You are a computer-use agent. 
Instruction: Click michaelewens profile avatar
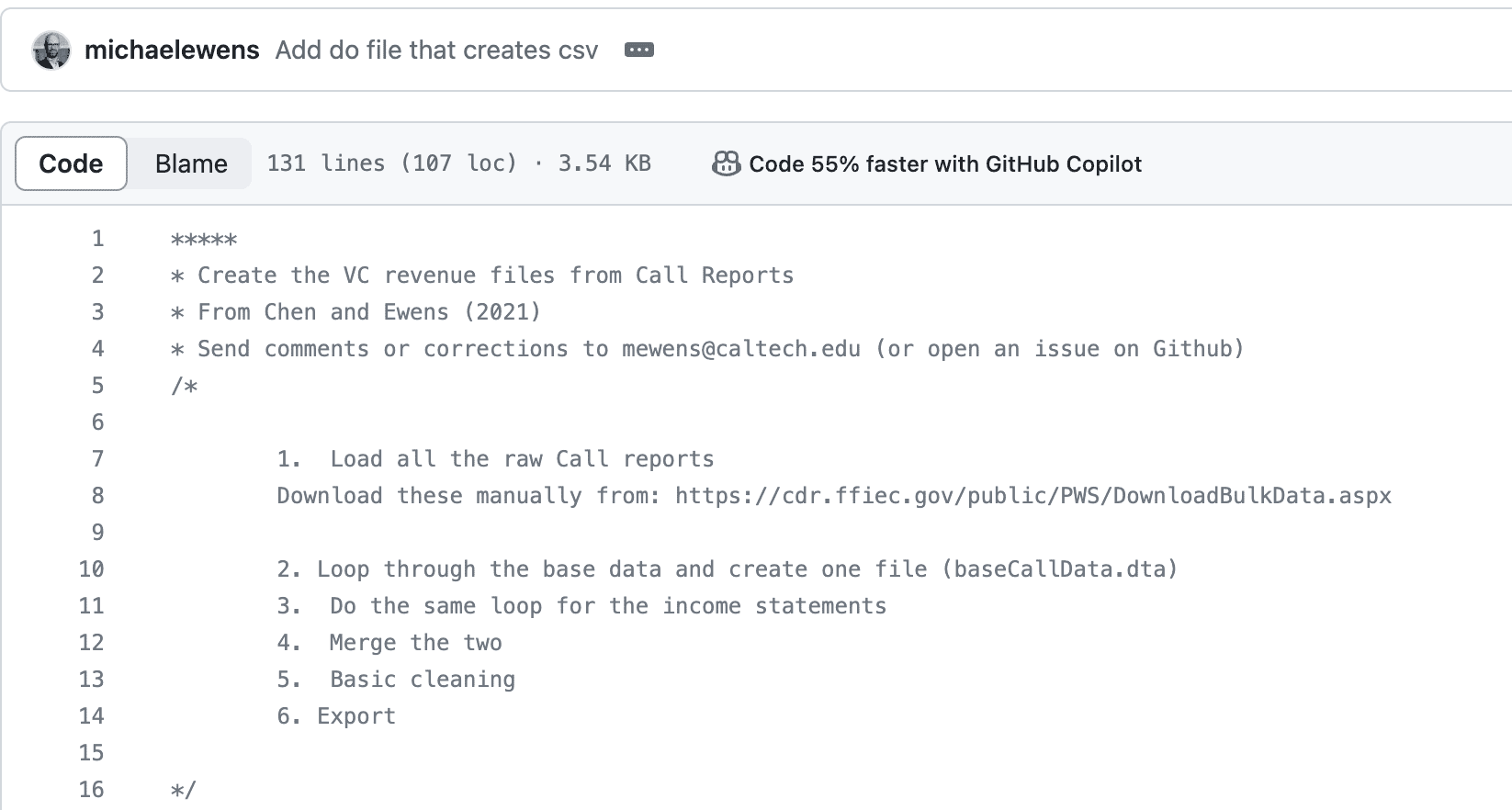pyautogui.click(x=51, y=50)
